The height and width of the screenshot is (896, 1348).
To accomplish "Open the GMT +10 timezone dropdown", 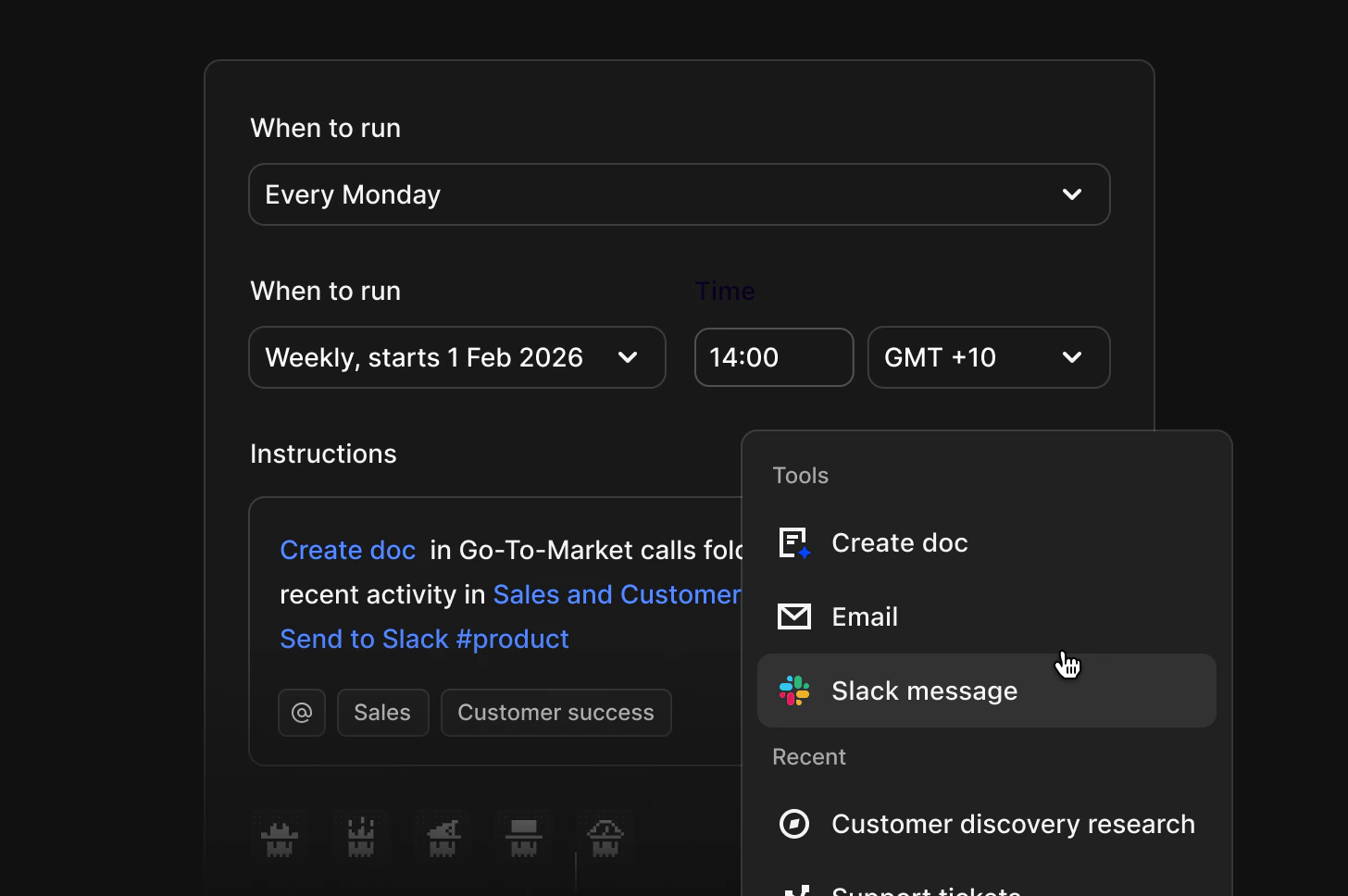I will pyautogui.click(x=988, y=357).
